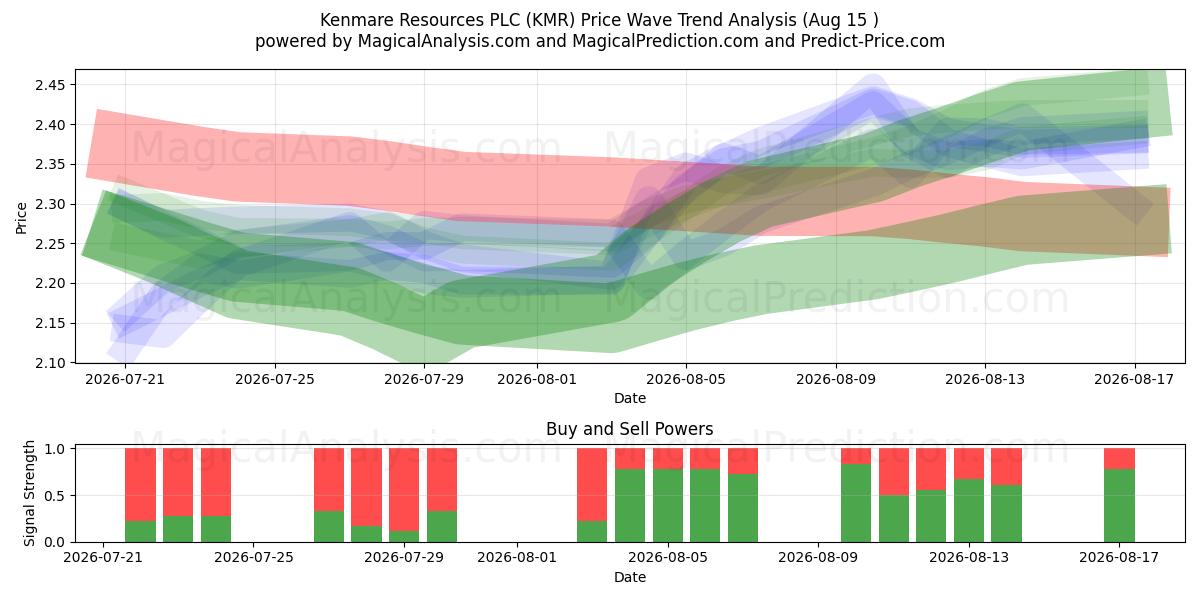Screen dimensions: 1200x600
Task: Click 2026-07-21 on the price chart axis
Action: (x=126, y=379)
